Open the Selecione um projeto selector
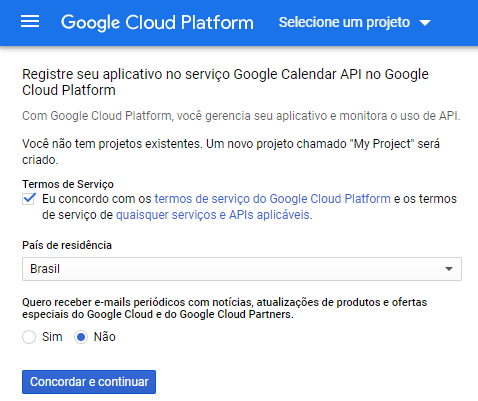 click(355, 22)
